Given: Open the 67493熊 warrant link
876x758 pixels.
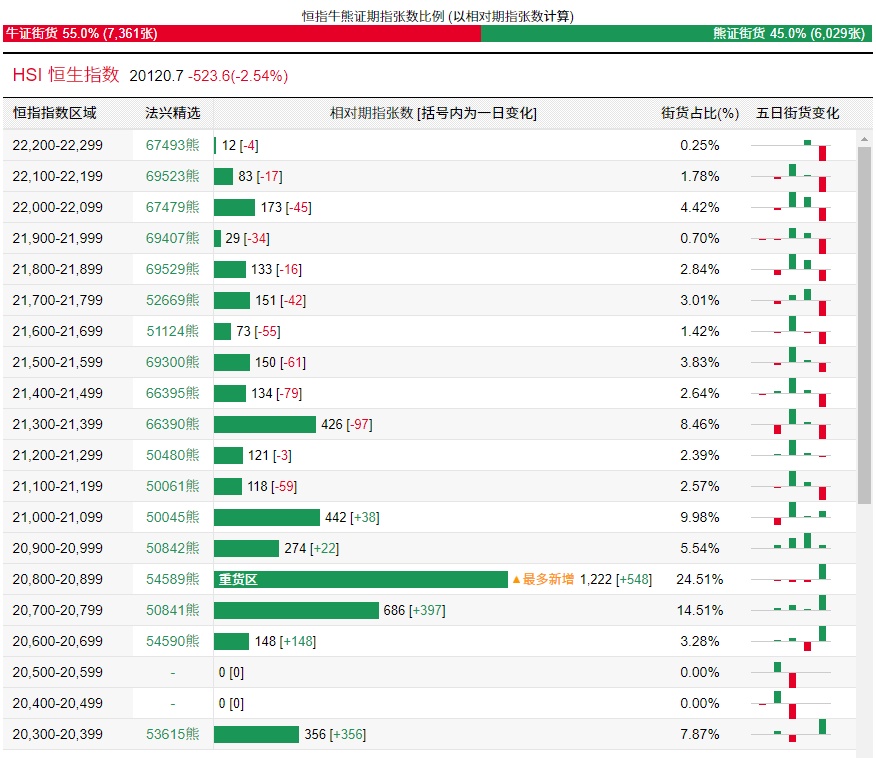Looking at the screenshot, I should click(x=172, y=145).
